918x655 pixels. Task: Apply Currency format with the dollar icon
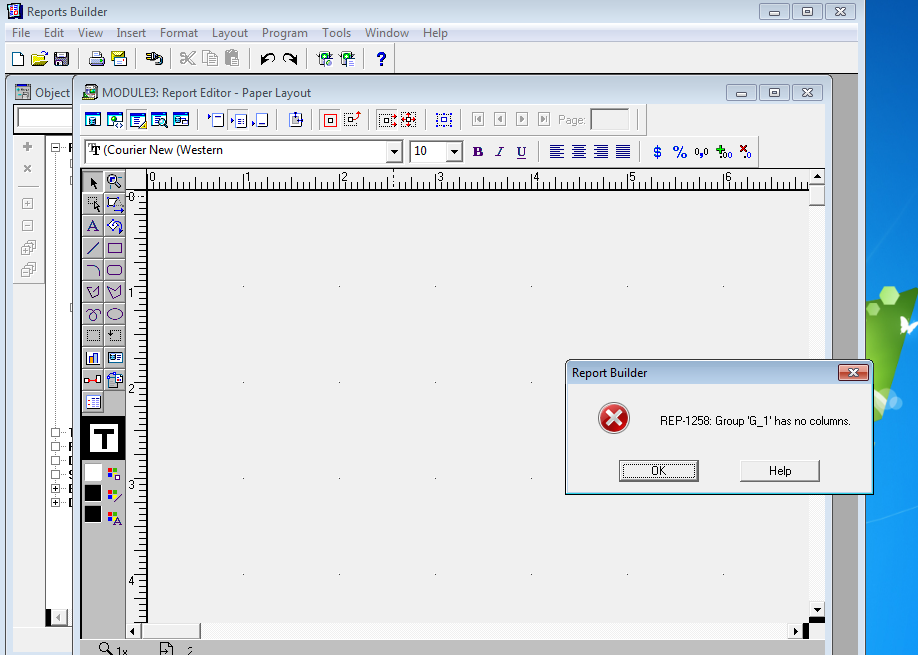657,152
